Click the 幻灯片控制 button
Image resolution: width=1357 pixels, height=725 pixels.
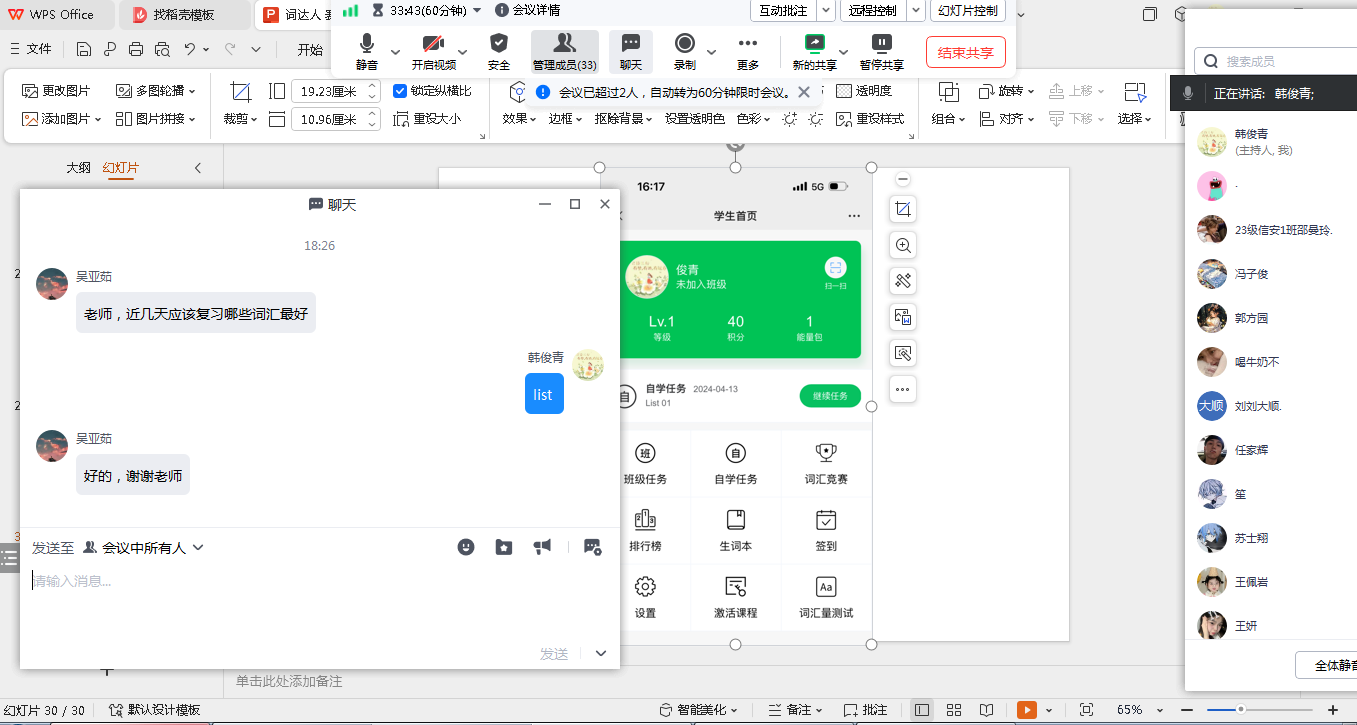point(968,10)
